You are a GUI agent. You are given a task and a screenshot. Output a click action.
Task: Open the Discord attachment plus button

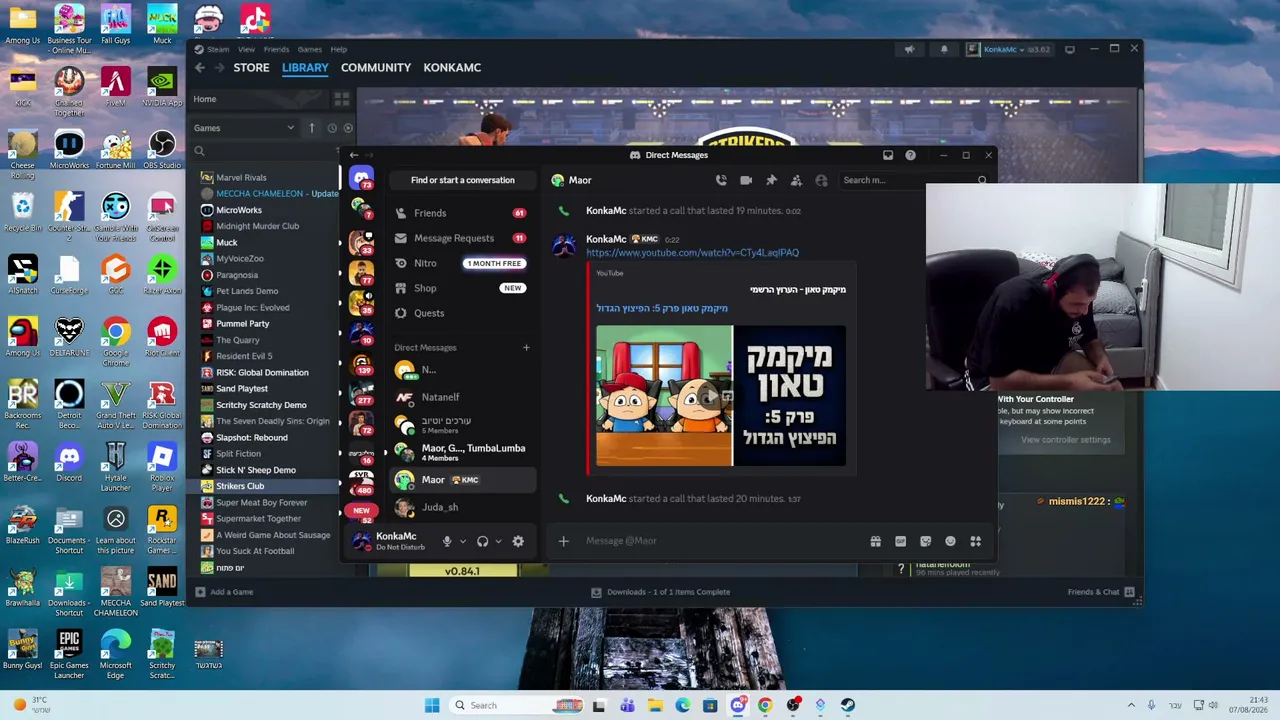click(x=563, y=541)
